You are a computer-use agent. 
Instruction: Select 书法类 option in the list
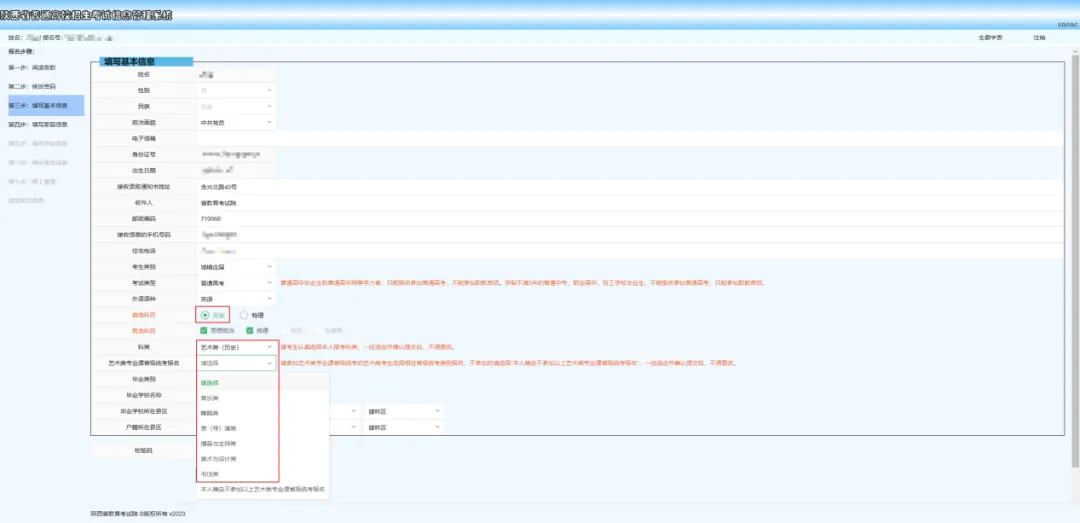point(212,473)
